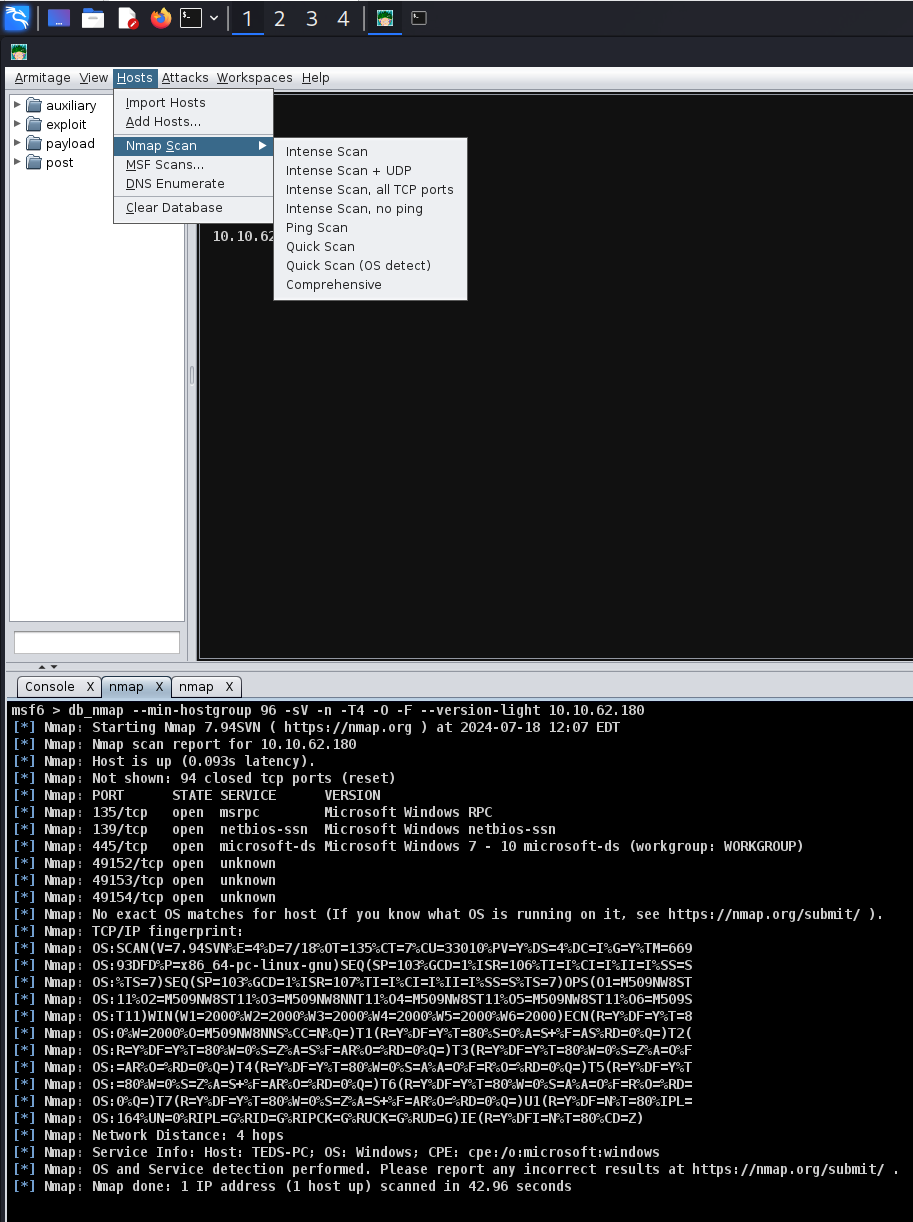This screenshot has height=1222, width=913.
Task: Switch to workspace 4
Action: [344, 18]
